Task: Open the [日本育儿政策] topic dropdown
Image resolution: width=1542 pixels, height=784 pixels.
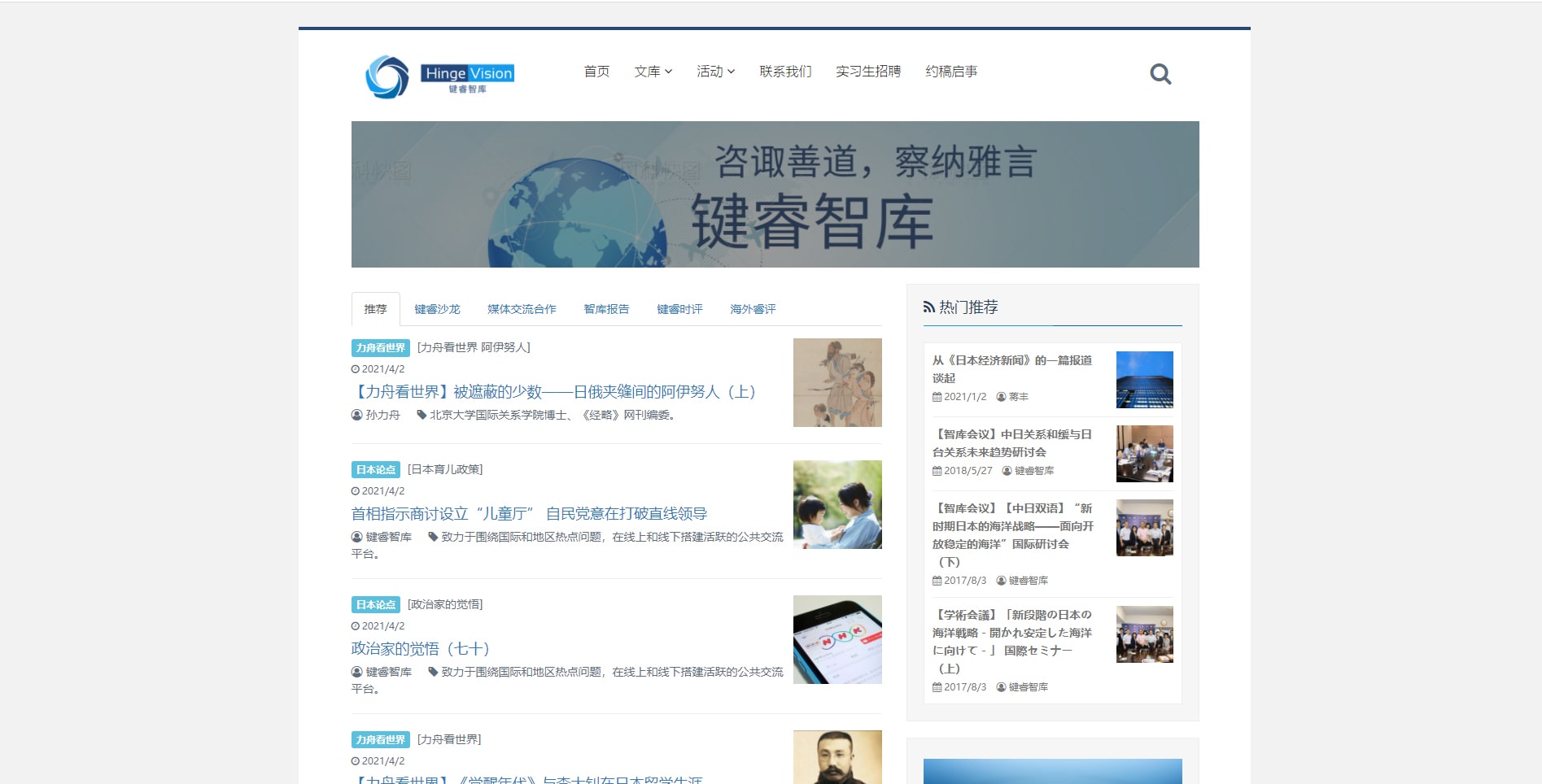Action: coord(445,469)
